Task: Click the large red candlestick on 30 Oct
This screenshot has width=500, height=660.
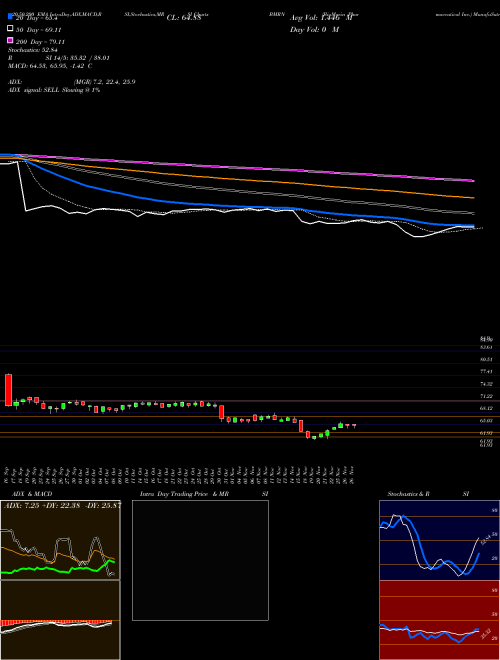Action: (221, 412)
